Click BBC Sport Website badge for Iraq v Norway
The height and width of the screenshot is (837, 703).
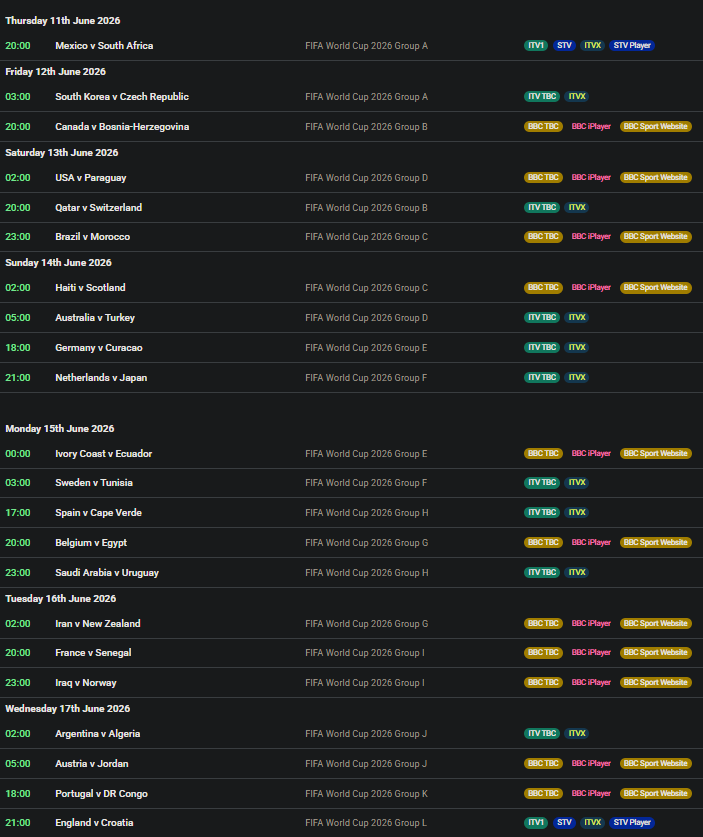click(655, 682)
